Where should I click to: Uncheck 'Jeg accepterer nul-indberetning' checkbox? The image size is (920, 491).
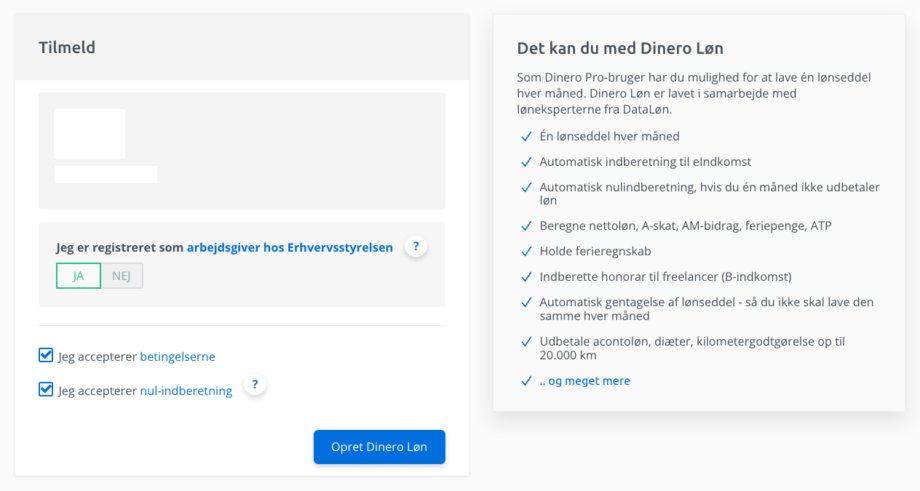(46, 390)
